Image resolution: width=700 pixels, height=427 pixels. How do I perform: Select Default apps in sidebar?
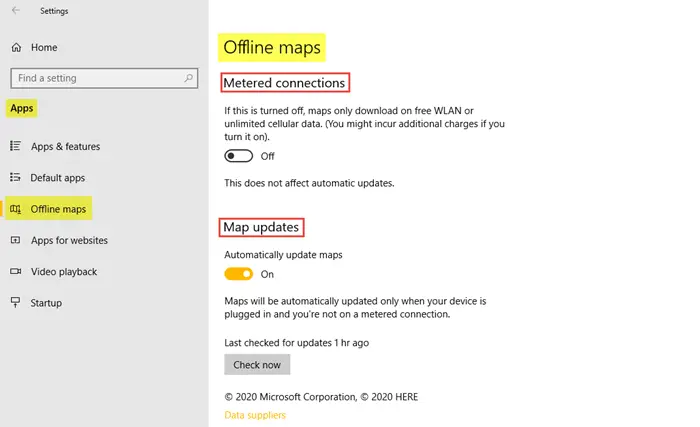58,178
